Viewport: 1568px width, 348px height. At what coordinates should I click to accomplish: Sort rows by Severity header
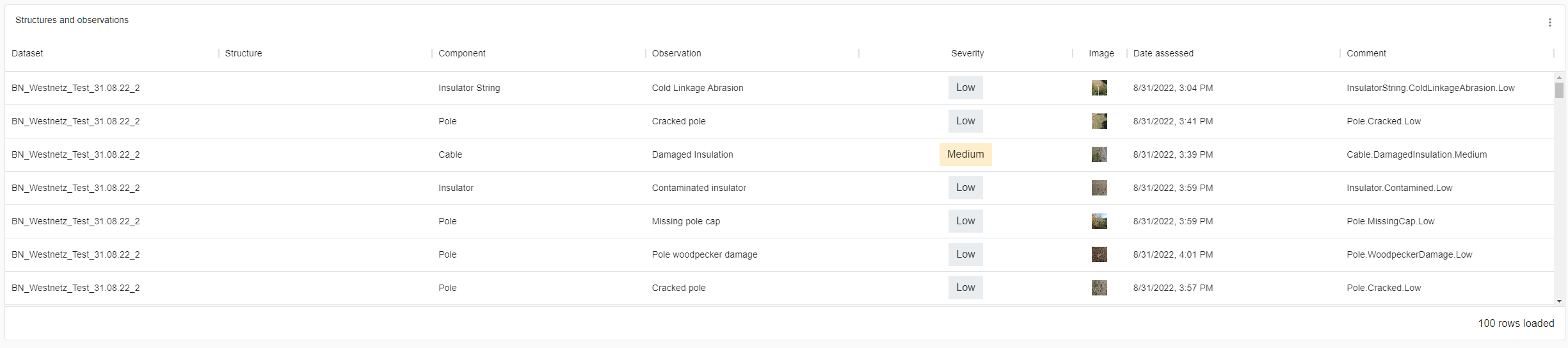click(x=966, y=53)
